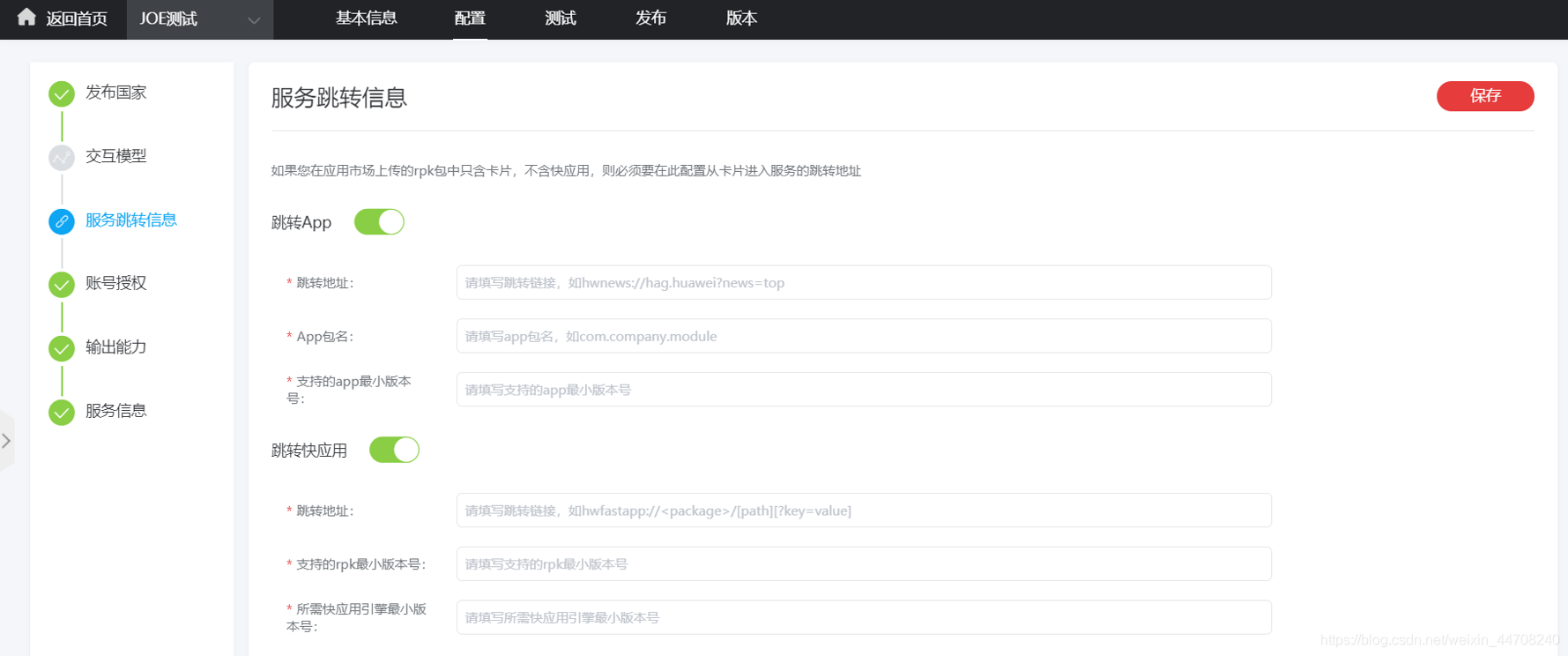The height and width of the screenshot is (656, 1568).
Task: Click the green check icon for 发布国家
Action: (x=62, y=93)
